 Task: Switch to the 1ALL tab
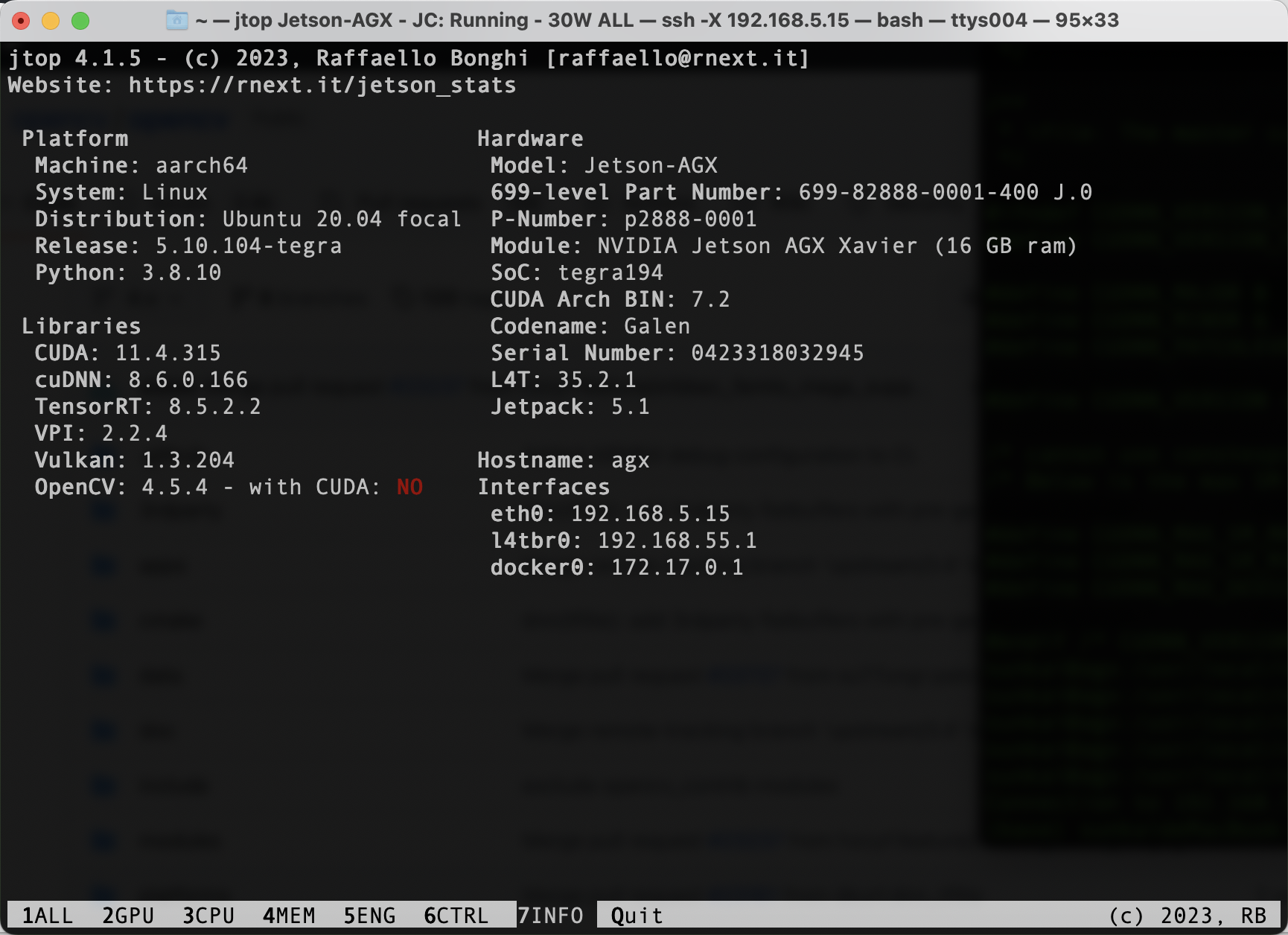click(x=48, y=915)
